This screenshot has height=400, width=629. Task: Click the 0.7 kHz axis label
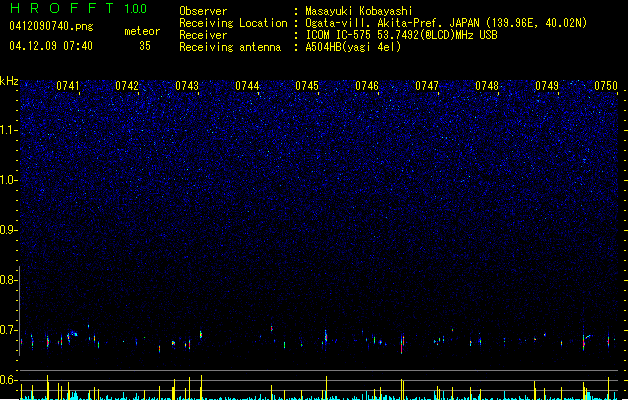[9, 330]
